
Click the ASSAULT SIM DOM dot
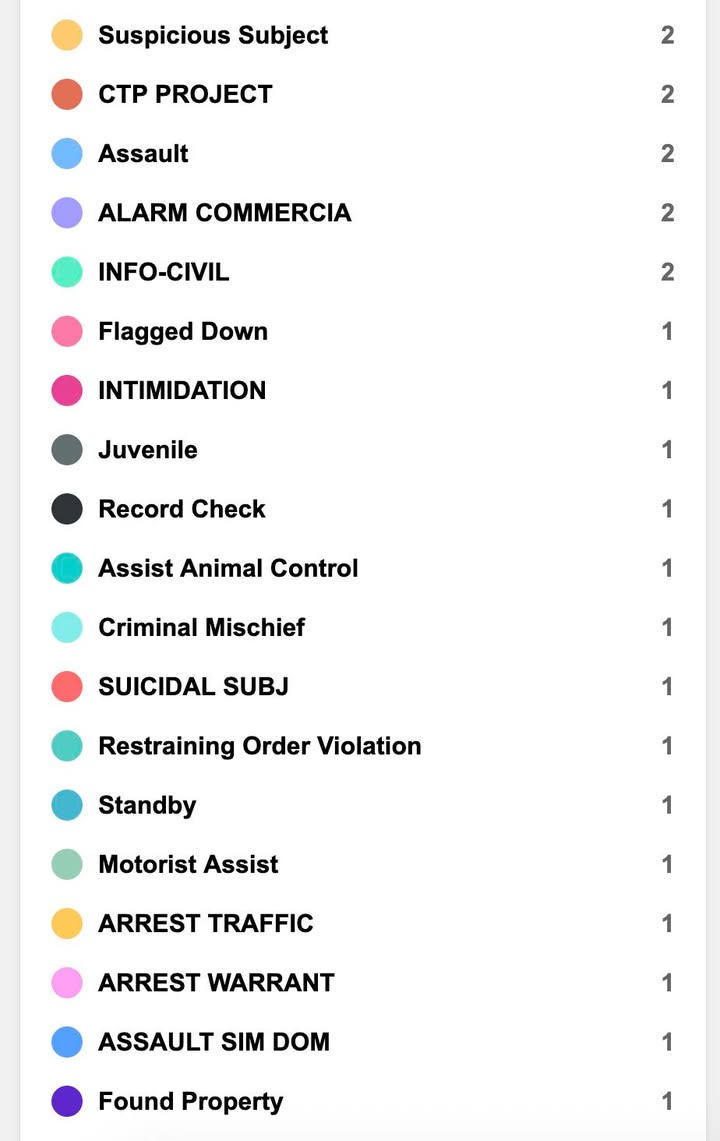67,1042
